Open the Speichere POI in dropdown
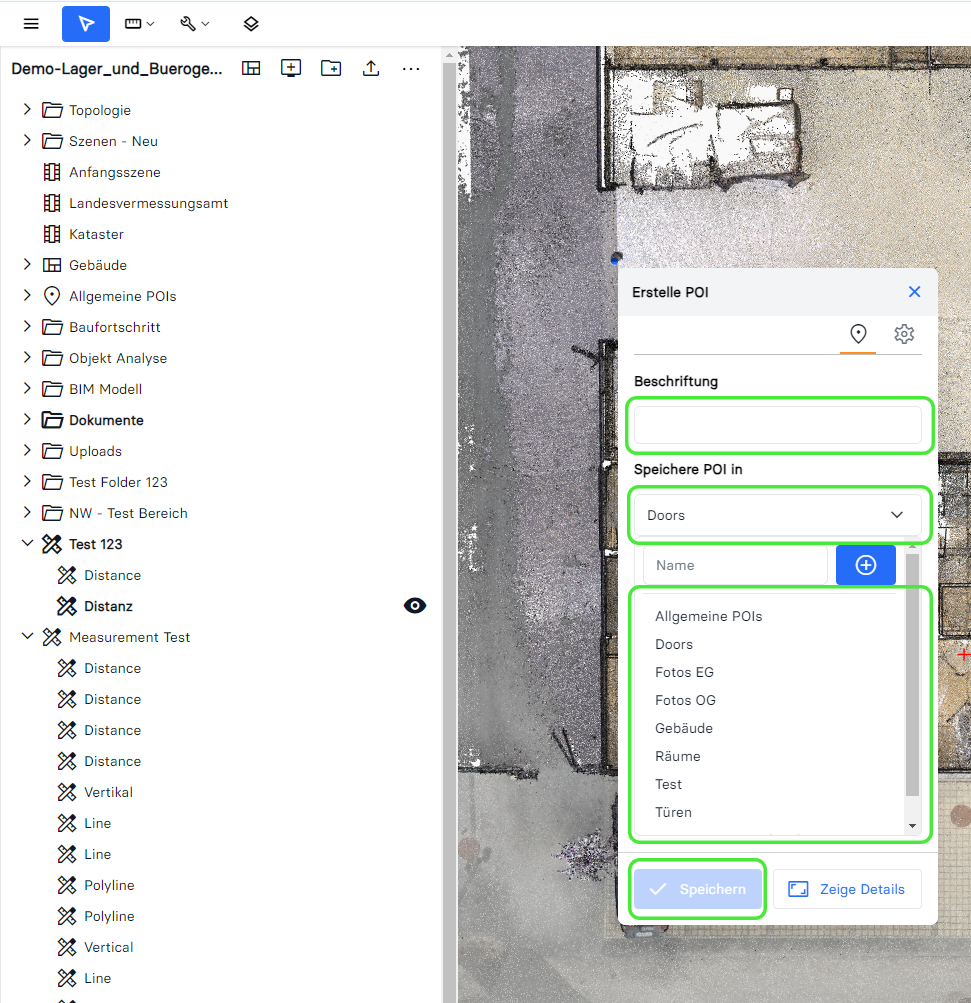This screenshot has height=1003, width=971. (777, 515)
